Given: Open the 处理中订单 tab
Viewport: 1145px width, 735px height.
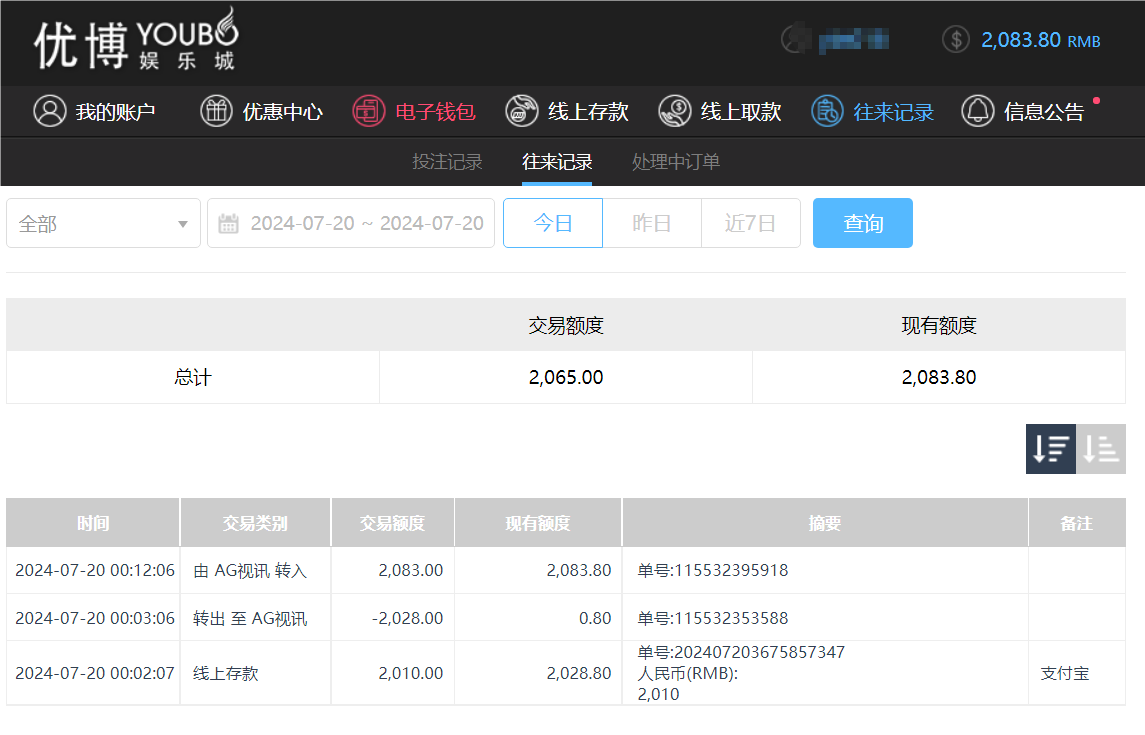Looking at the screenshot, I should click(x=675, y=161).
